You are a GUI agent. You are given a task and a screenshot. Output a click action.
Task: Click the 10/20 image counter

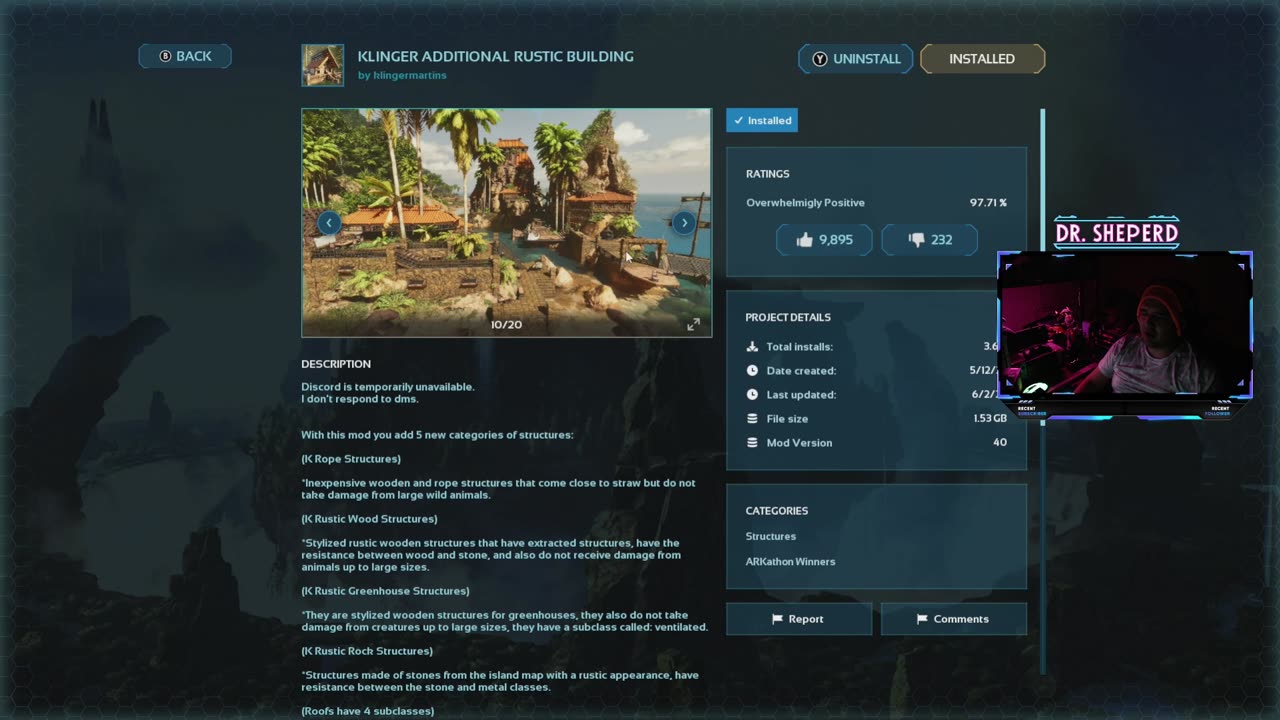pos(506,325)
